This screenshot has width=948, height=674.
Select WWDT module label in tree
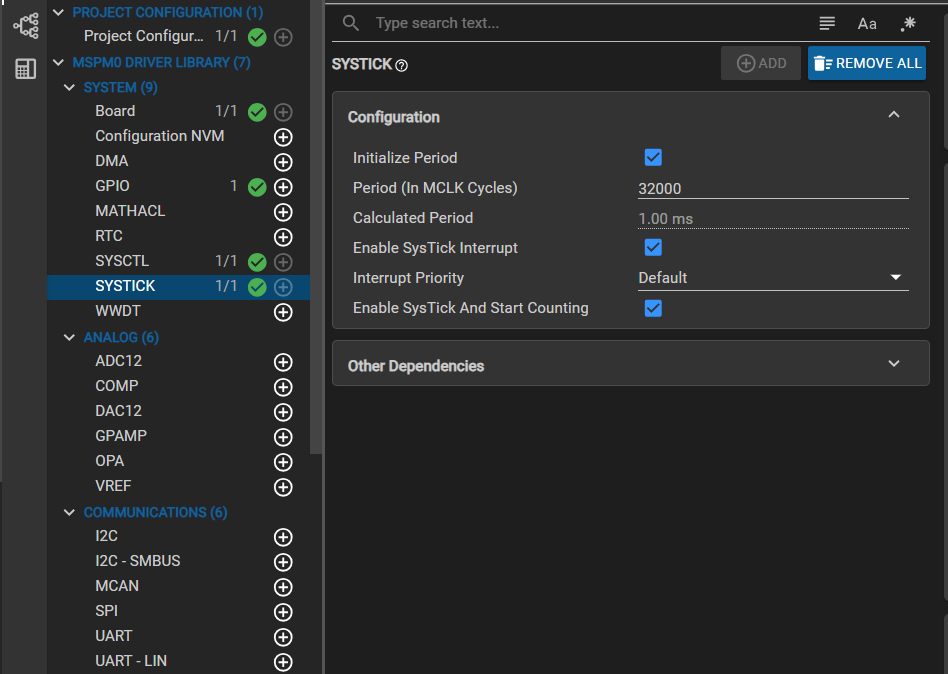tap(118, 311)
